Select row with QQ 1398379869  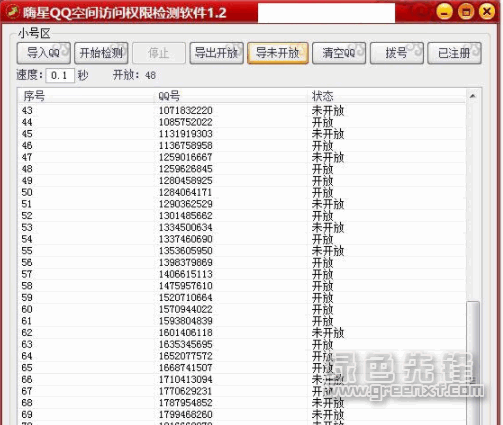click(242, 262)
